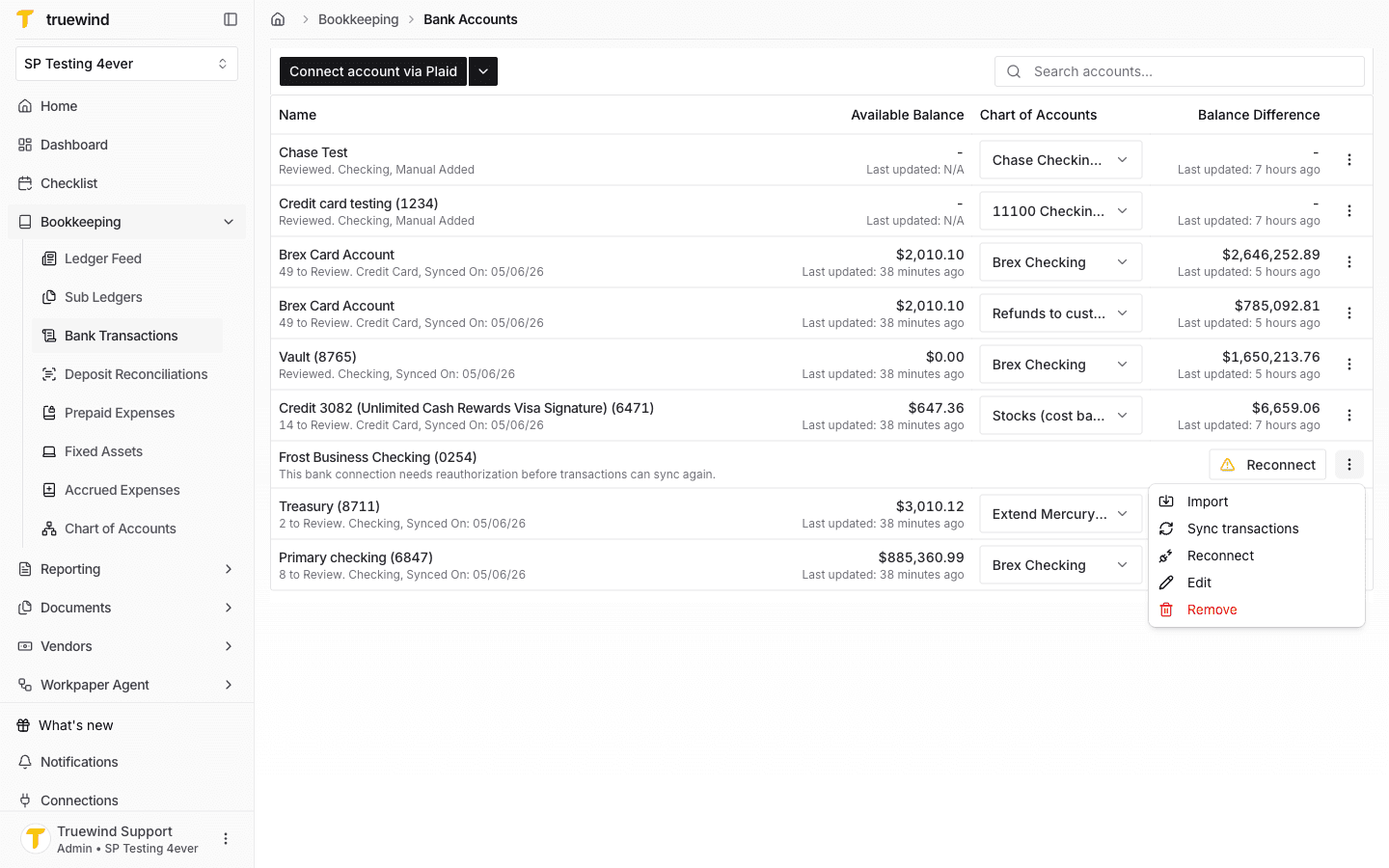Screen dimensions: 1389x868
Task: Choose Remove from the context menu
Action: 1256,610
